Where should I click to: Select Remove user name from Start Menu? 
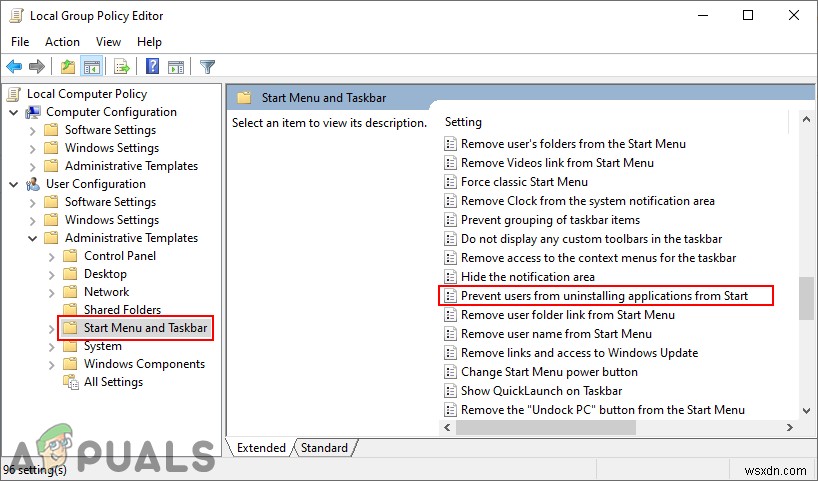click(556, 334)
